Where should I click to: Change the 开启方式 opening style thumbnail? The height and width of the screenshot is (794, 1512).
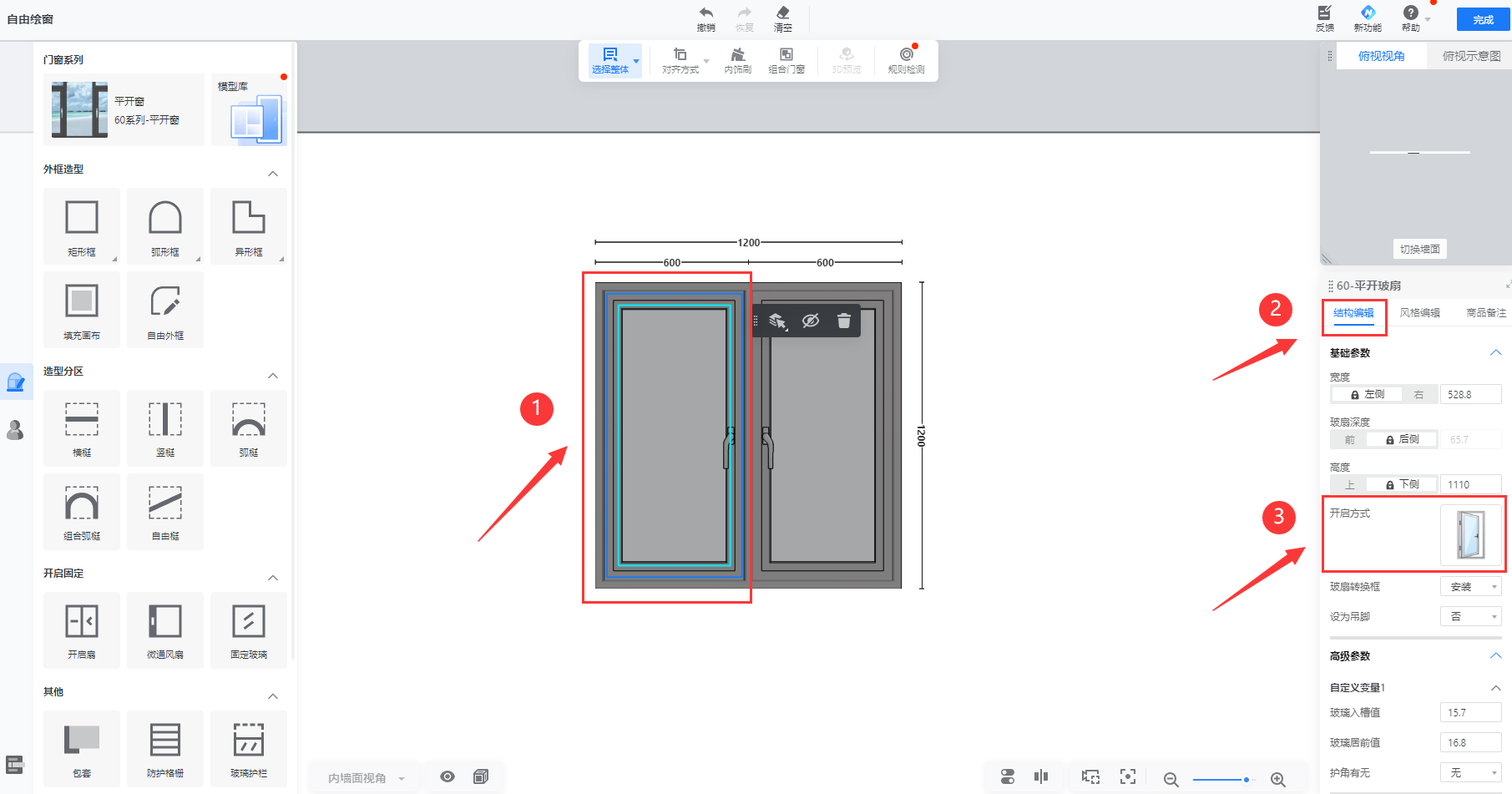click(x=1470, y=534)
